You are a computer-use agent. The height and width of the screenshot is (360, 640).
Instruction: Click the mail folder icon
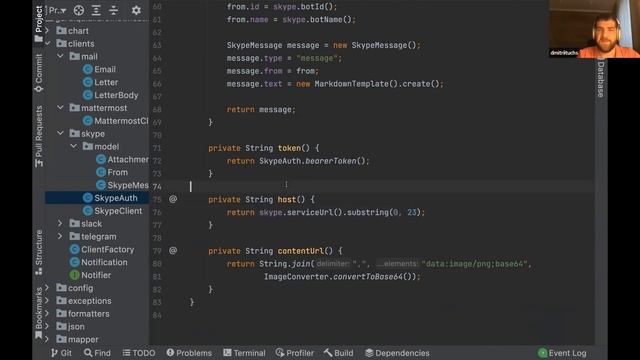pos(75,56)
